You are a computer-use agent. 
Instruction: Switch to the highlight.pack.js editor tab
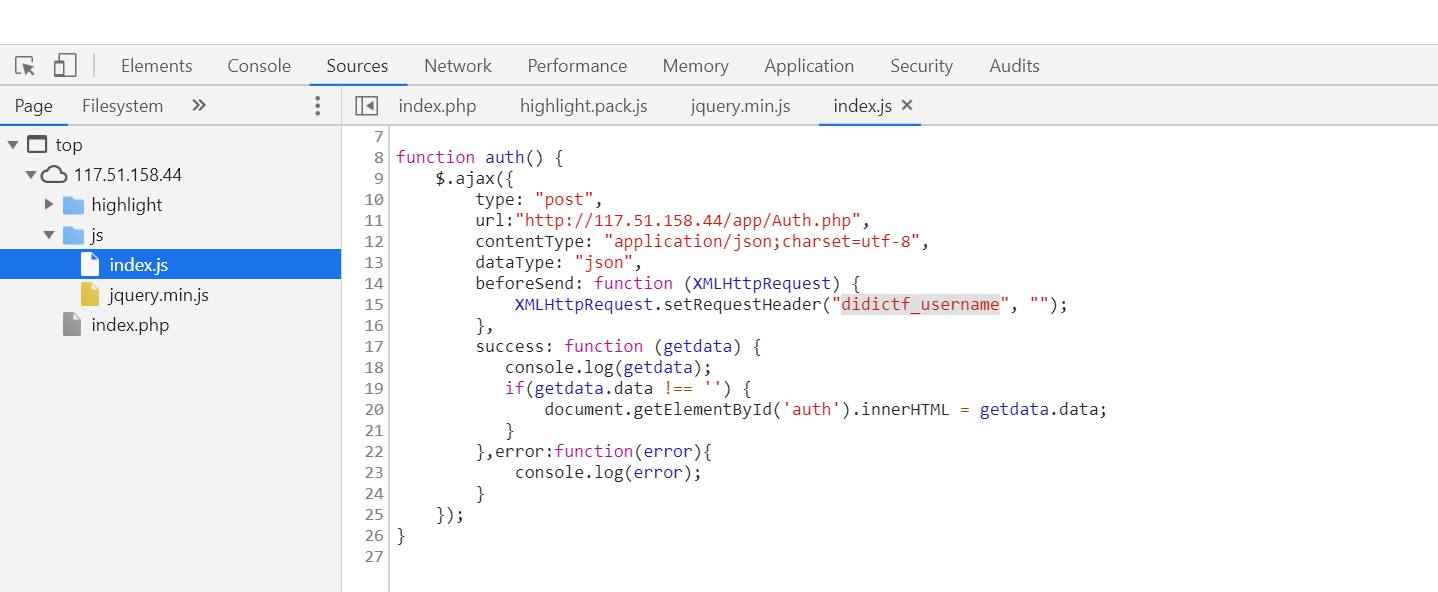[584, 106]
